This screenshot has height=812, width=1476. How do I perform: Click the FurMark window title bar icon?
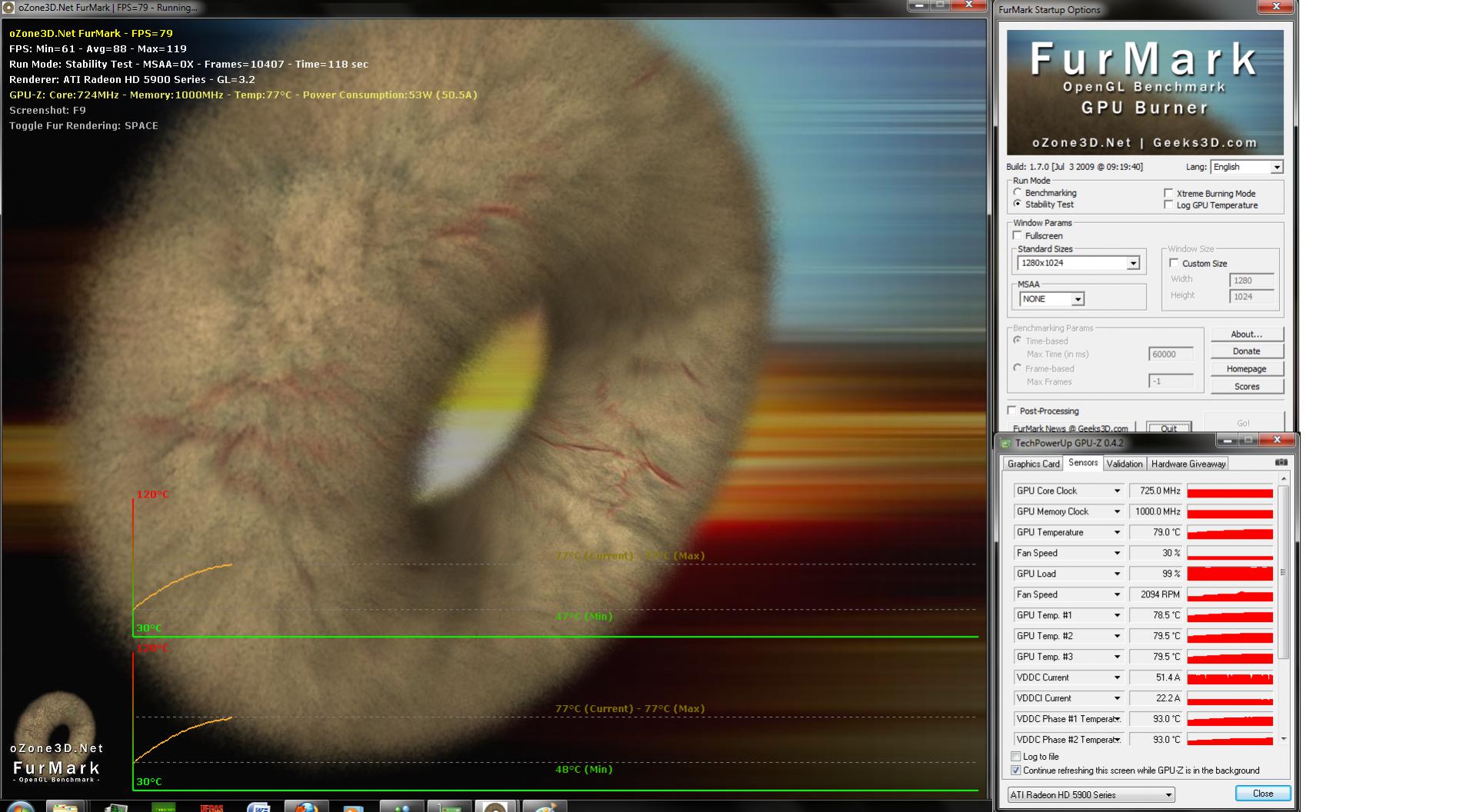pos(9,8)
